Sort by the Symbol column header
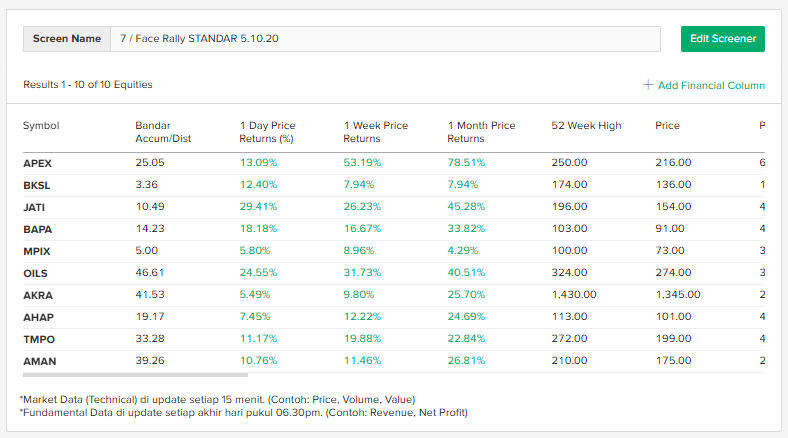This screenshot has width=788, height=438. click(x=41, y=126)
